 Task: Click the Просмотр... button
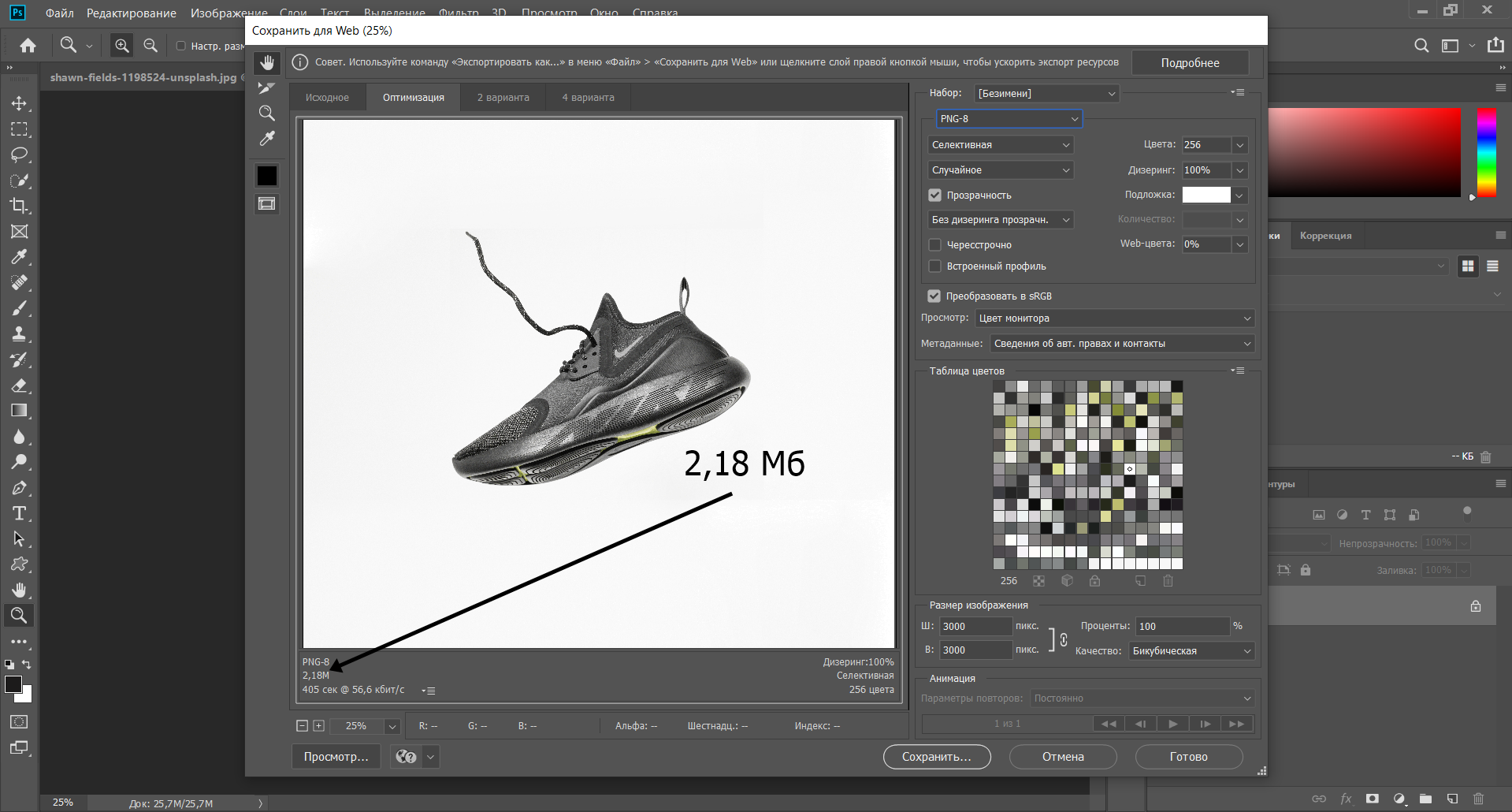[336, 757]
